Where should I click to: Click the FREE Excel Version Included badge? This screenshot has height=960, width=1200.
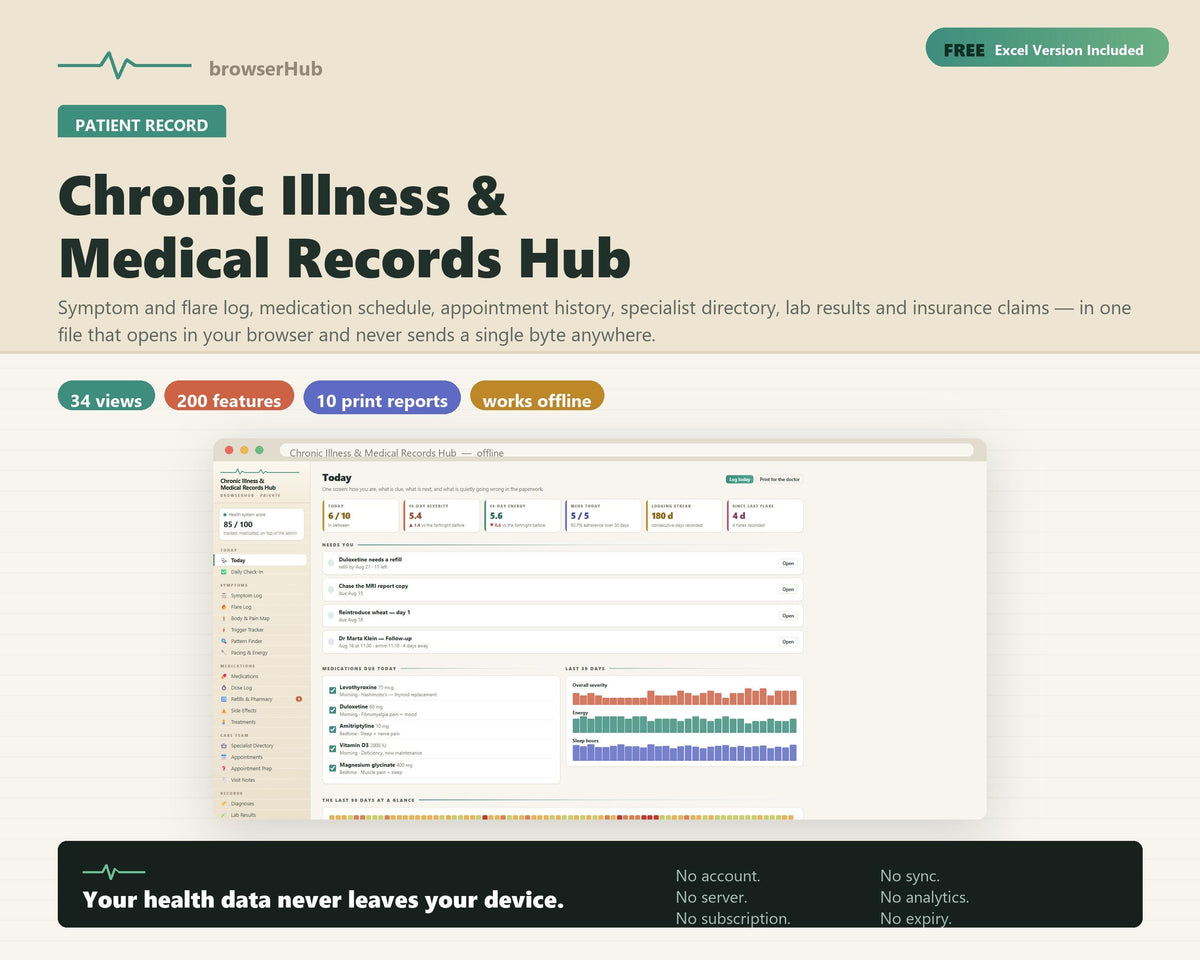click(1047, 47)
